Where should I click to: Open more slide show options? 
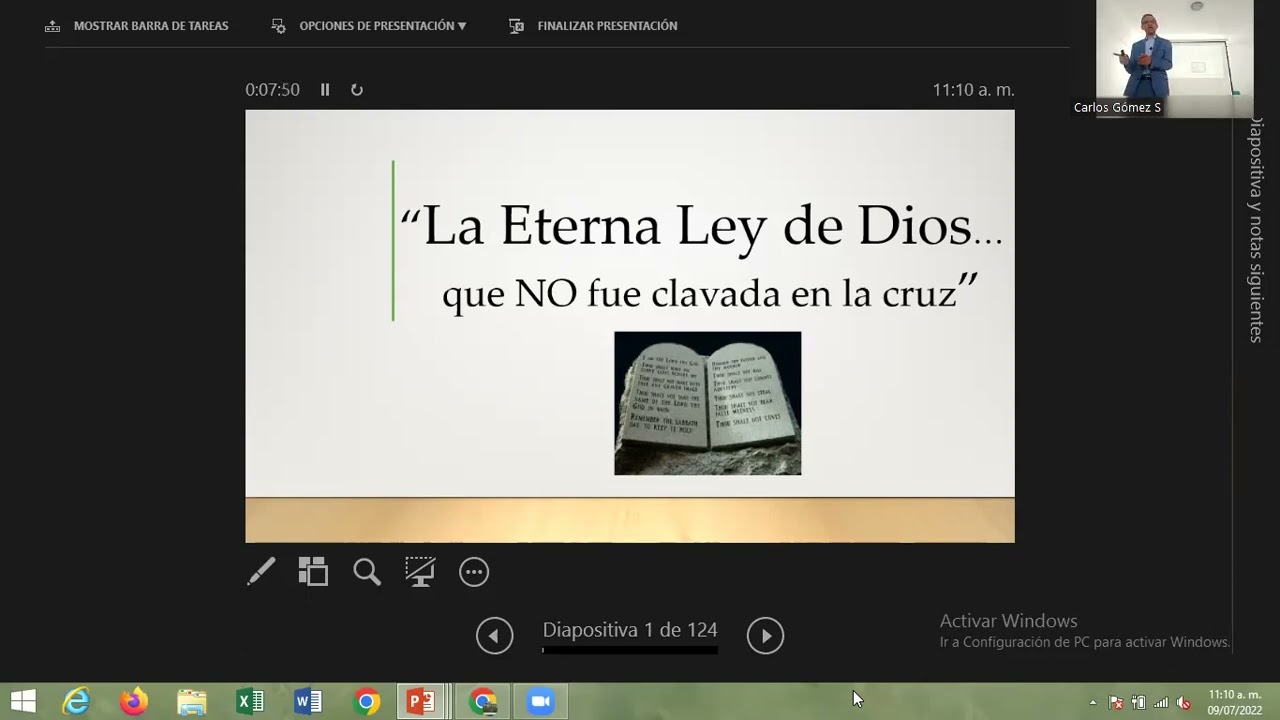(474, 572)
